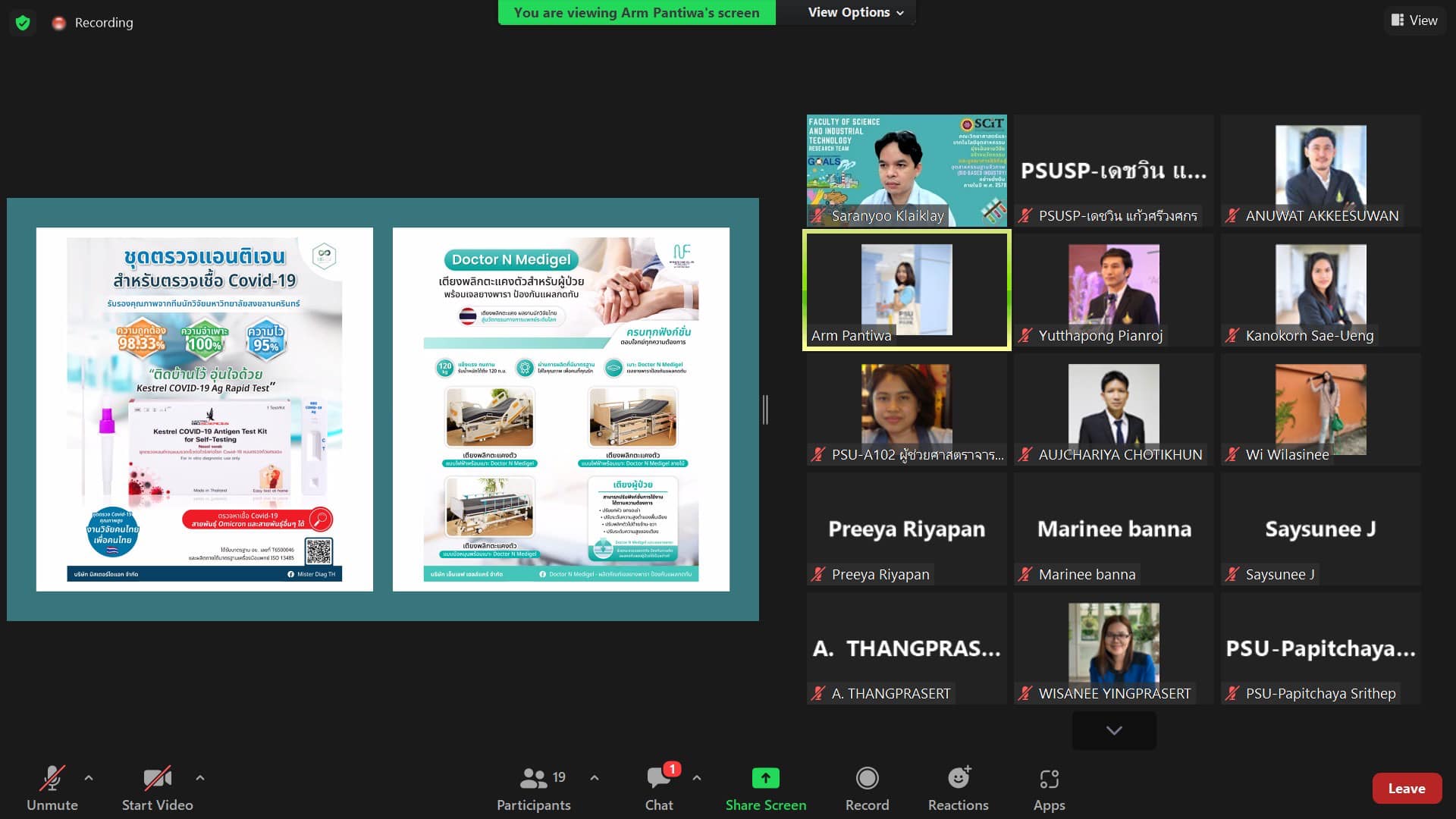Expand the arrow beside Participants
The width and height of the screenshot is (1456, 819).
(x=595, y=777)
